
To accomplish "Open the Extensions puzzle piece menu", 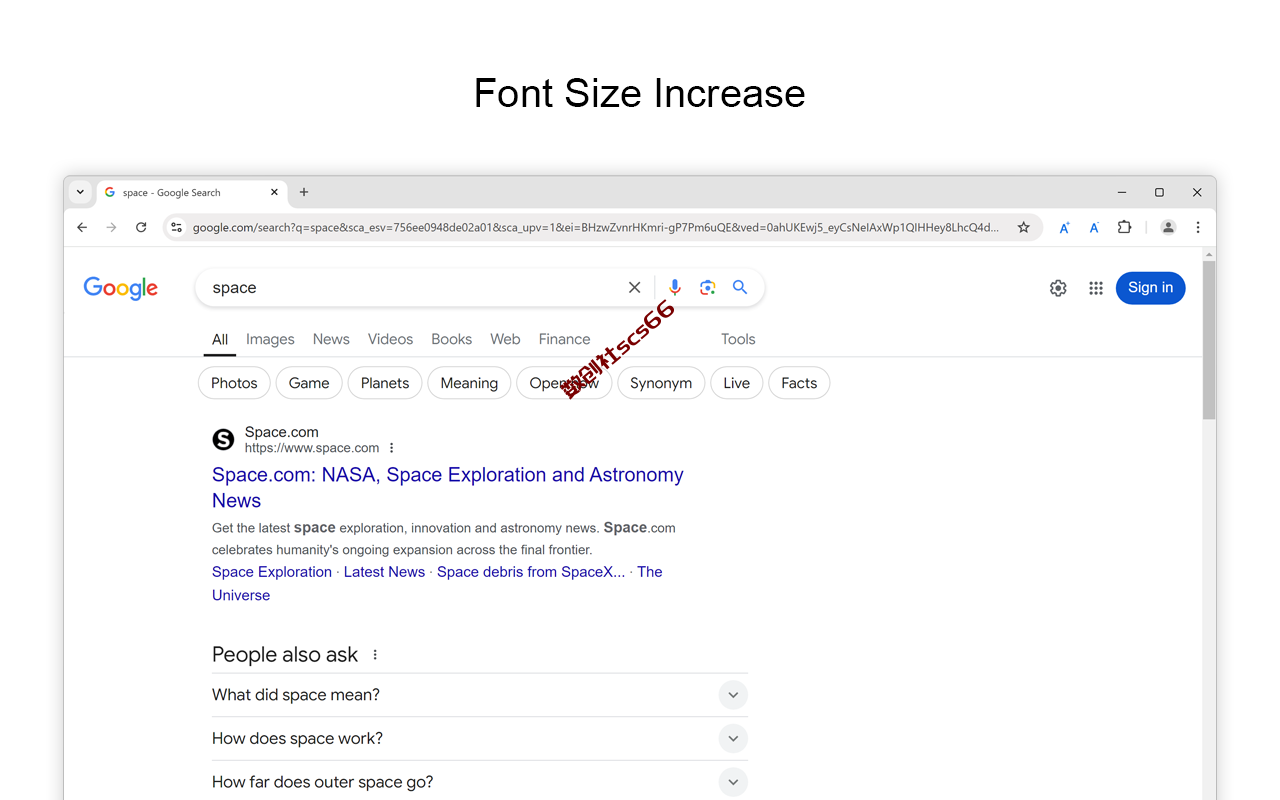I will tap(1124, 228).
